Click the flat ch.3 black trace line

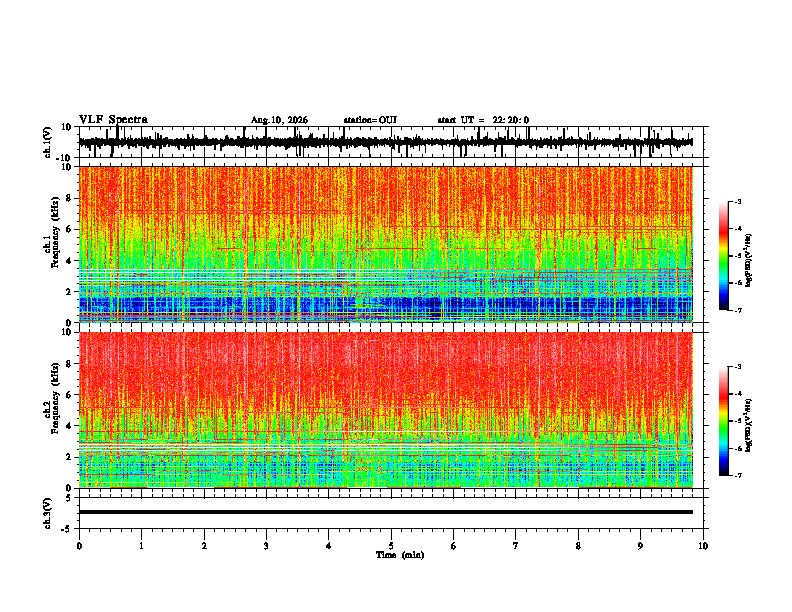(x=385, y=512)
